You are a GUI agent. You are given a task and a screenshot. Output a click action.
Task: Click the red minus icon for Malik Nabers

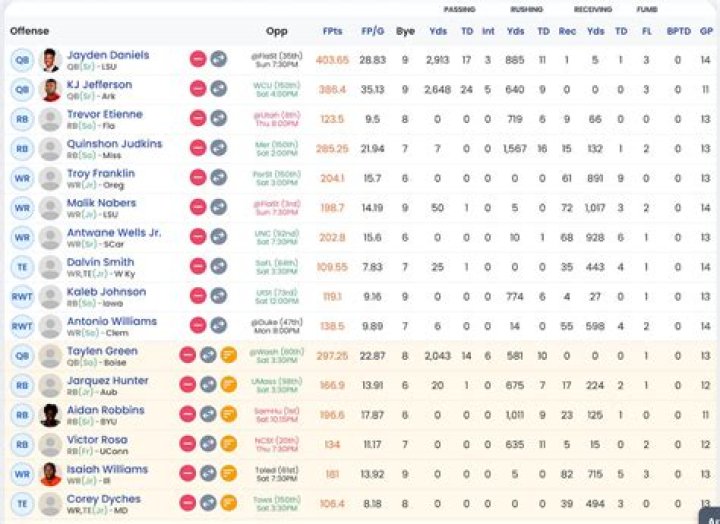coord(198,207)
